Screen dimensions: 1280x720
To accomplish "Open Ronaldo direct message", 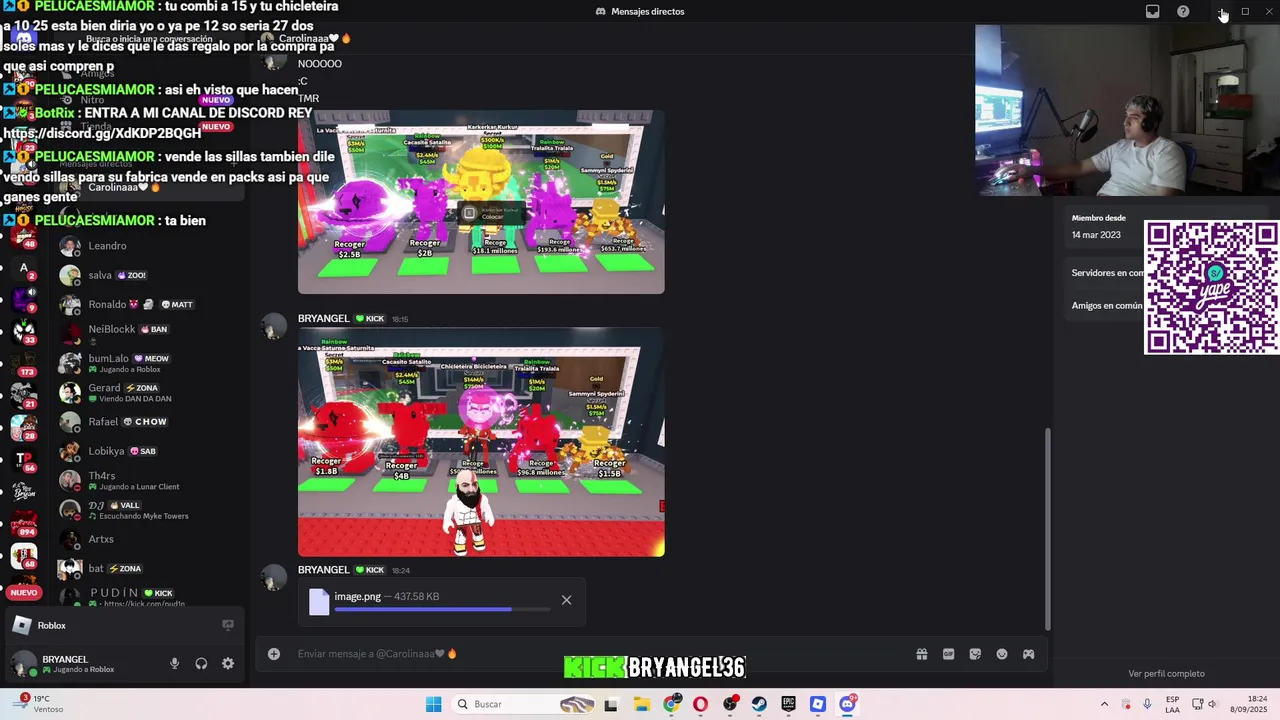I will tap(150, 304).
